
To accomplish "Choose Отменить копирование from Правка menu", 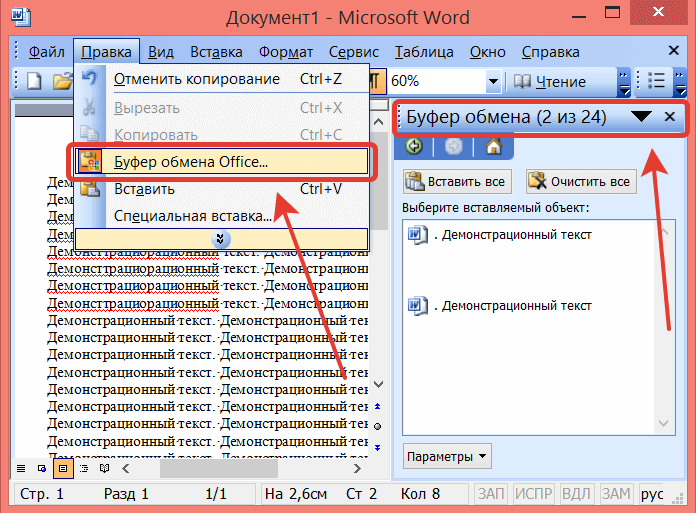I will 222,79.
